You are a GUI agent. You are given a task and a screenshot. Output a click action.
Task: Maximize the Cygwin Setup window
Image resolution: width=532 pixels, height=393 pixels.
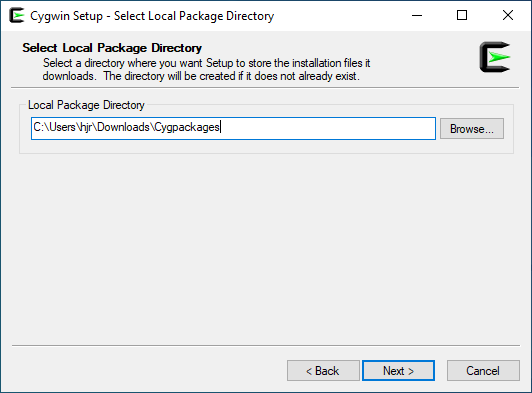[x=462, y=15]
